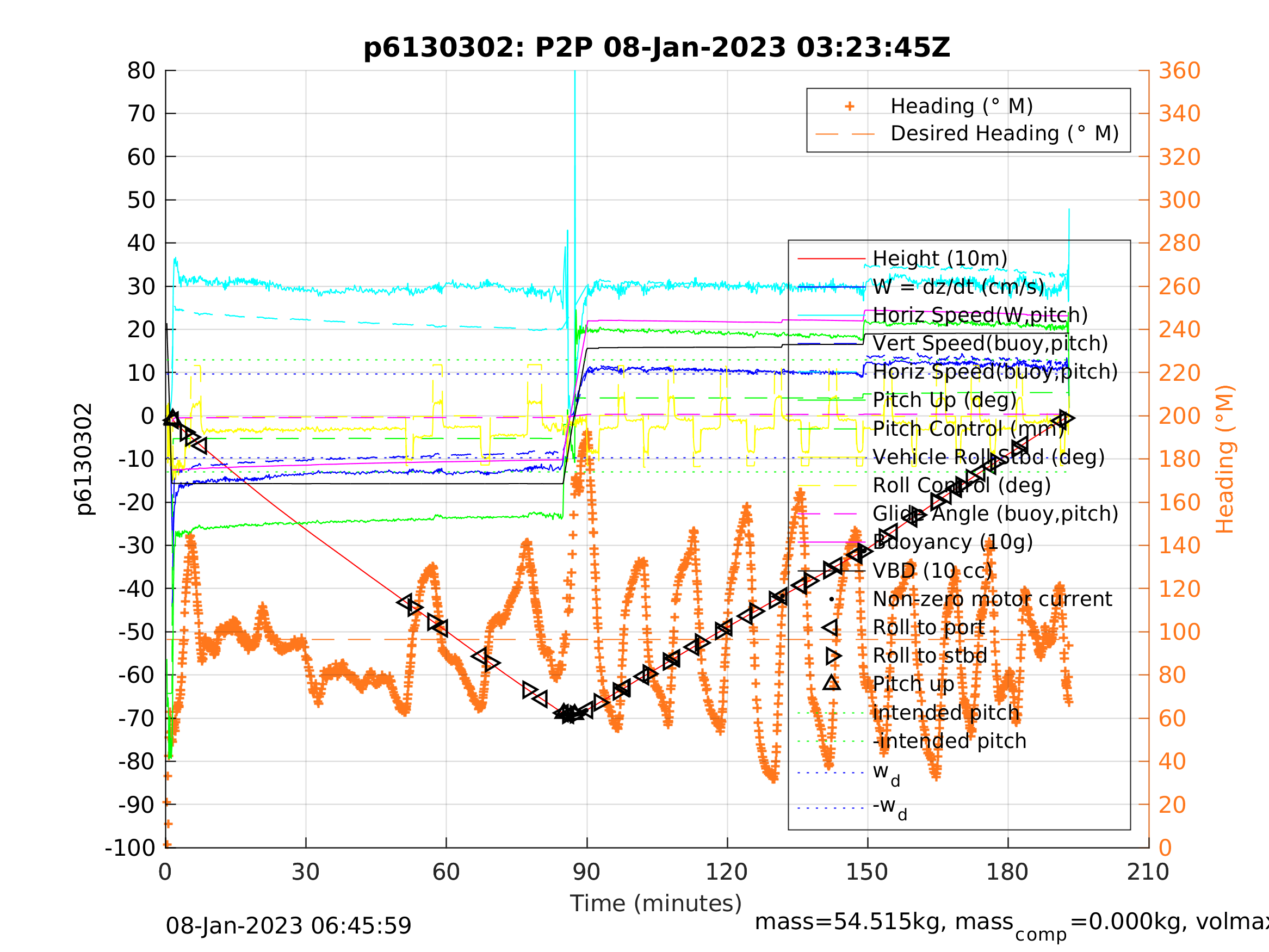Viewport: 1269px width, 952px height.
Task: Click the Glide Angle (buoy,pitch) legend entry
Action: [x=995, y=514]
